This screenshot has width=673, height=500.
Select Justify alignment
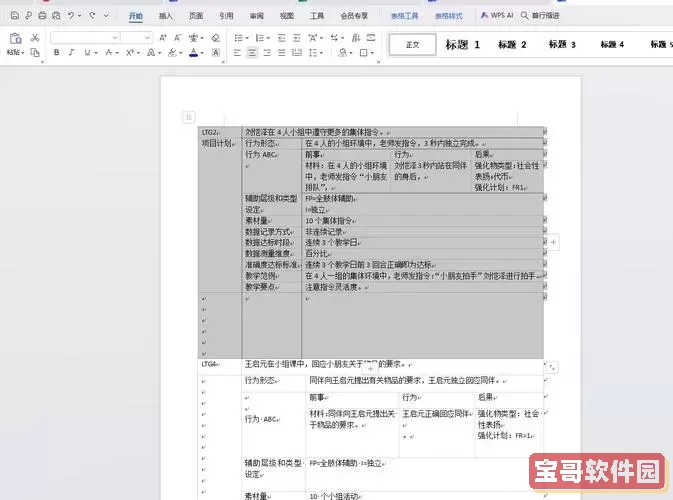(282, 52)
